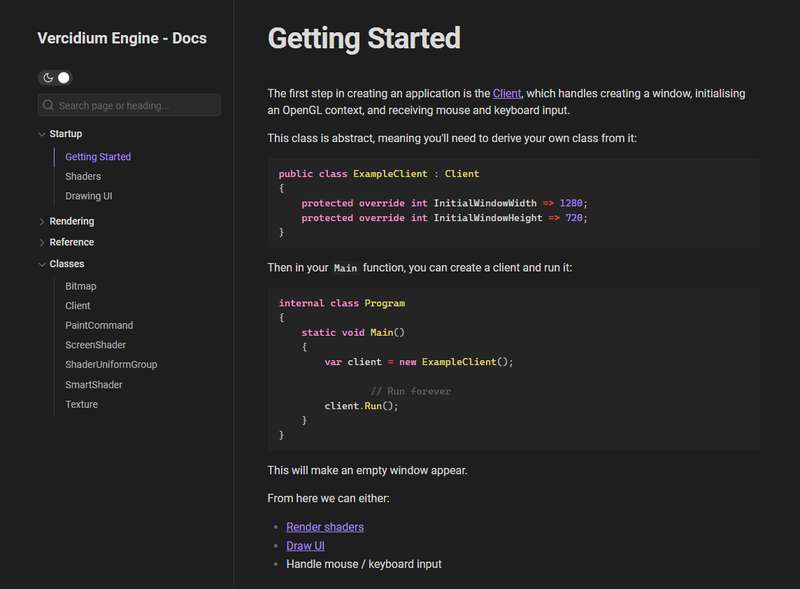Screen dimensions: 800x589
Task: Click the InitialWindowWidth code line
Action: [444, 203]
